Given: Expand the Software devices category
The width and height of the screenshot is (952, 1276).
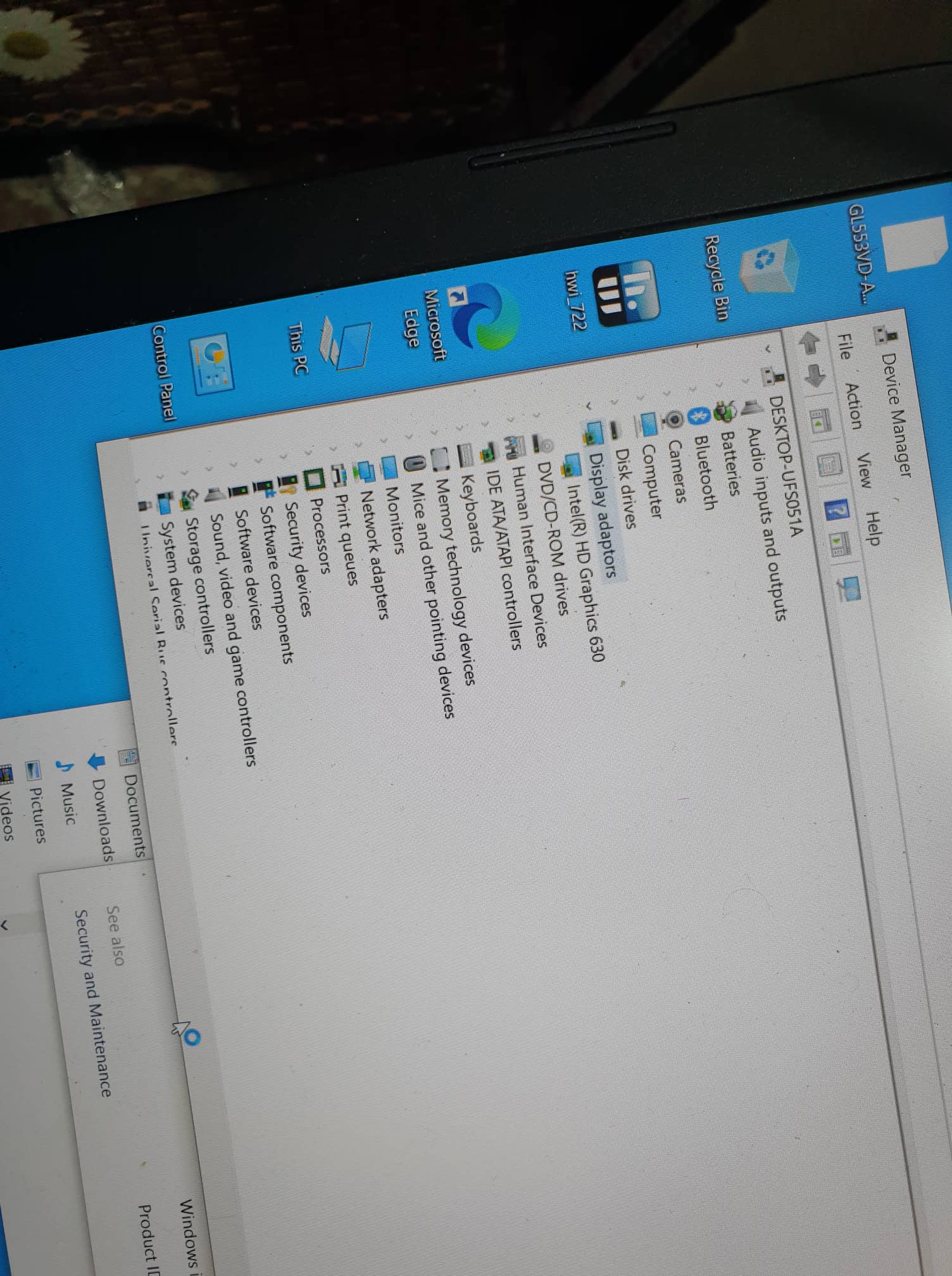Looking at the screenshot, I should pos(233,464).
